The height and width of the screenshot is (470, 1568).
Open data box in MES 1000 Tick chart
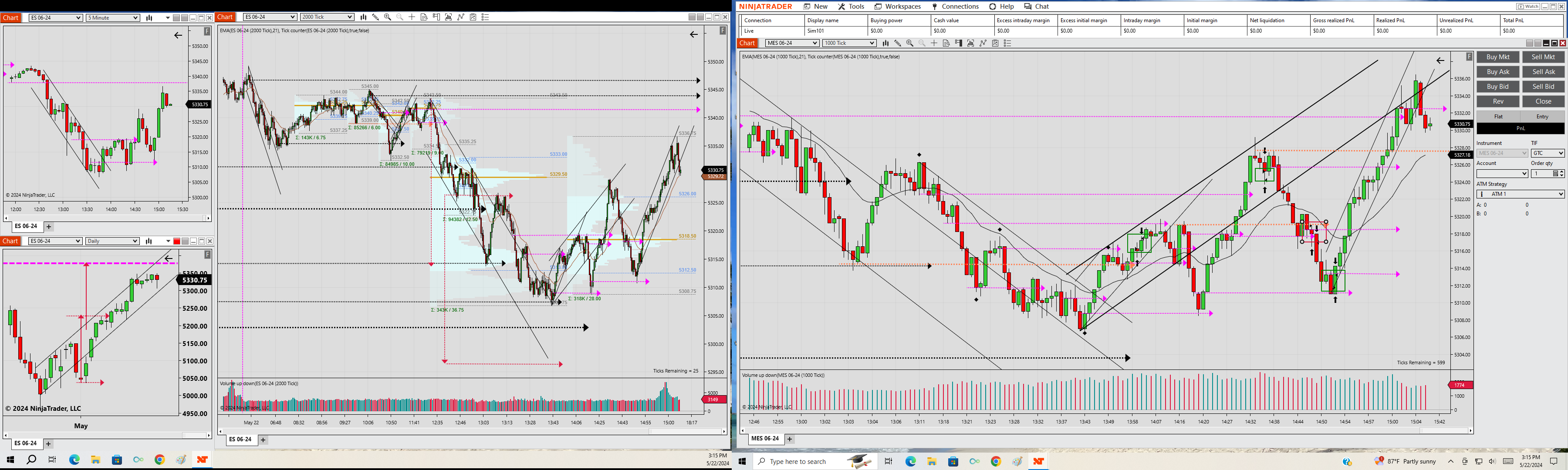coord(946,43)
